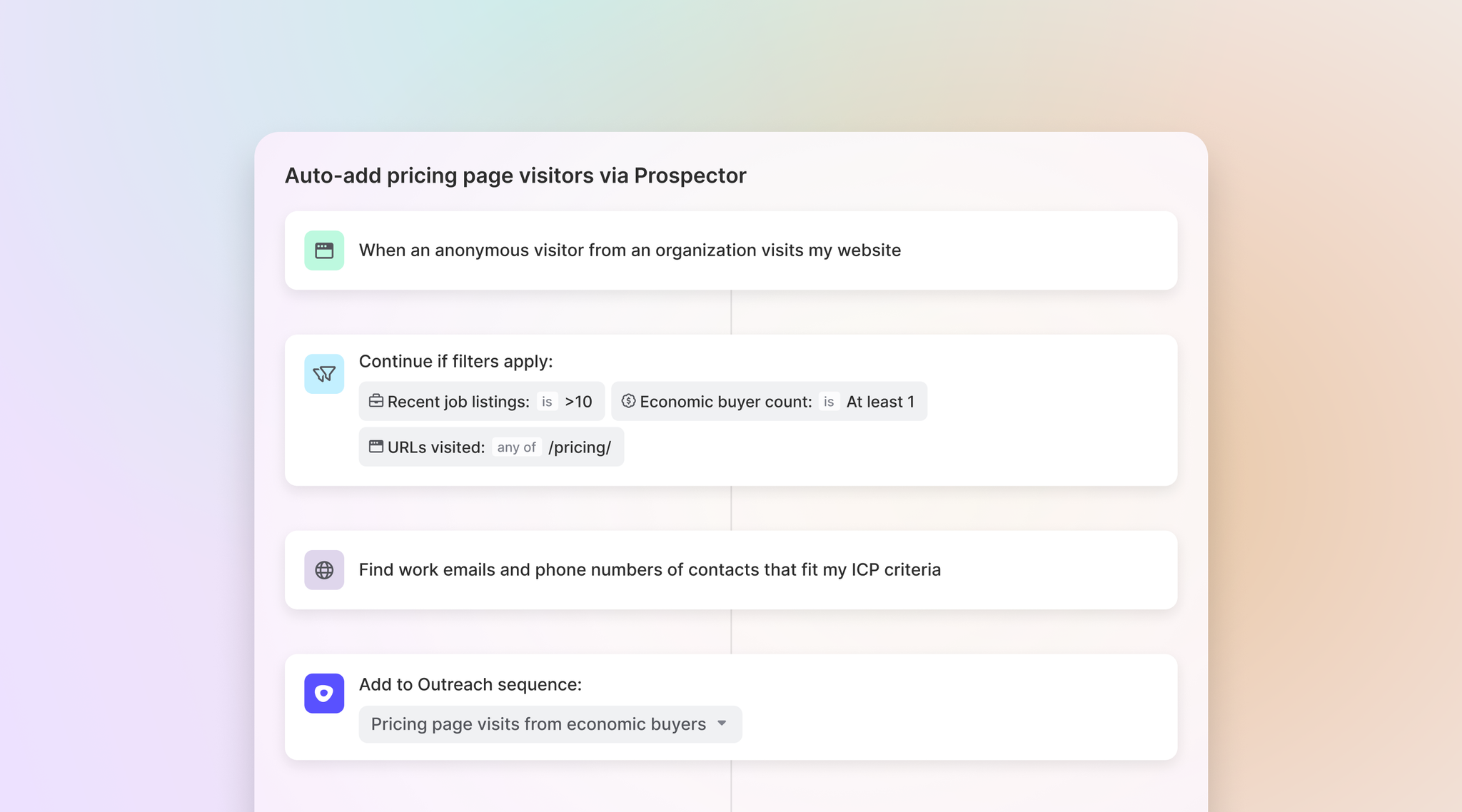Edit the /pricing/ URL value
Viewport: 1462px width, 812px height.
point(580,447)
